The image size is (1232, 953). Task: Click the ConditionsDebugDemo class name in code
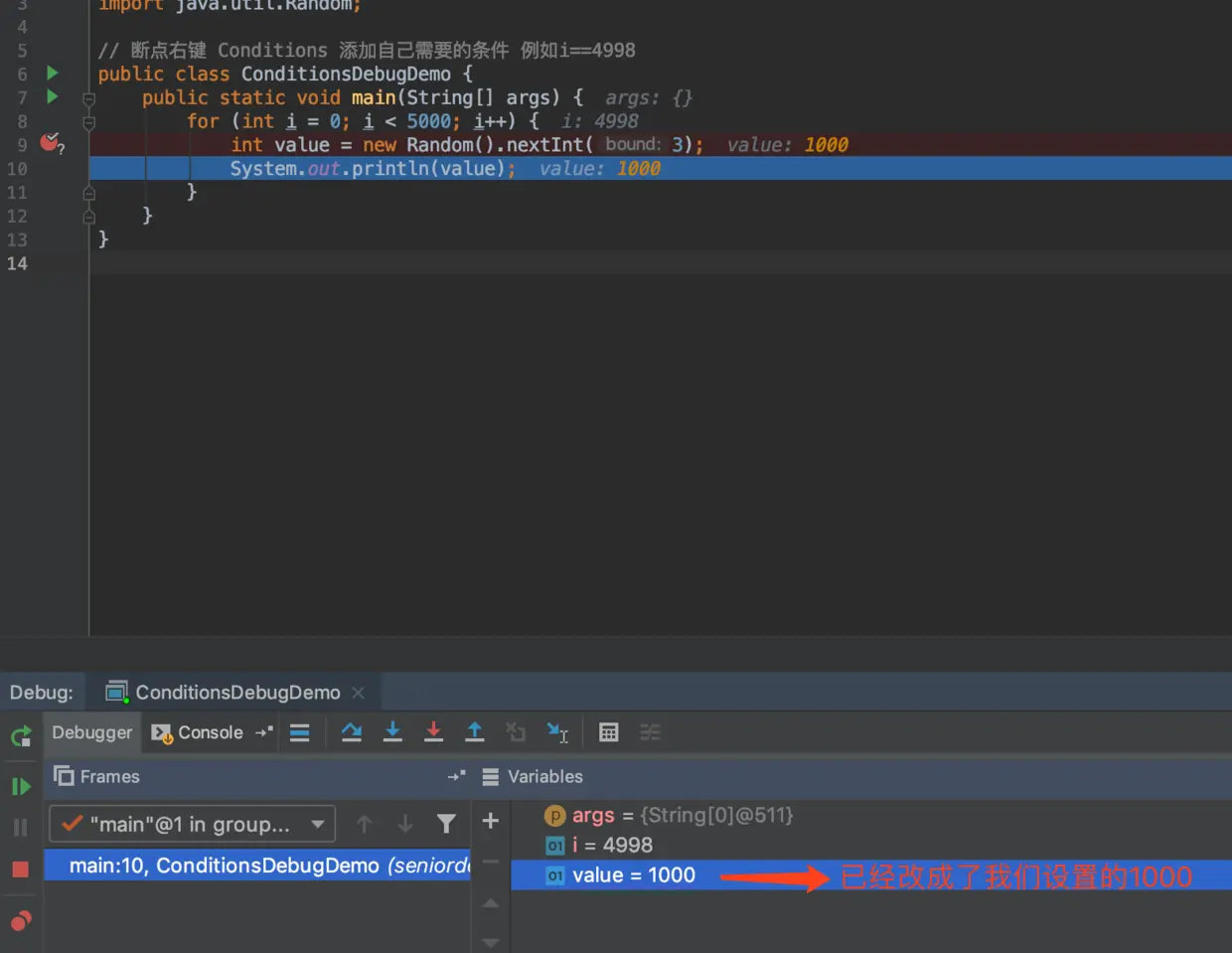pyautogui.click(x=345, y=74)
